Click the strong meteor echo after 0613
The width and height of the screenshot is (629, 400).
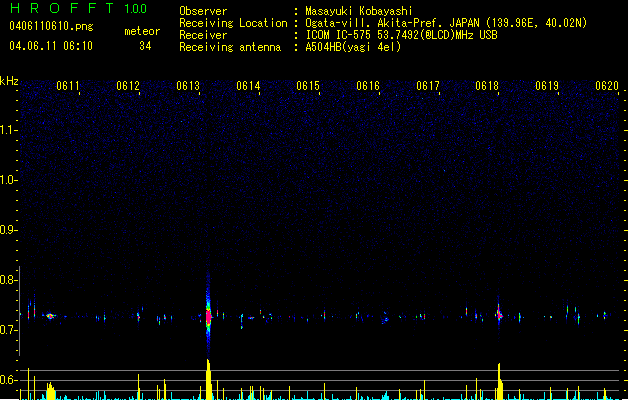[x=208, y=316]
